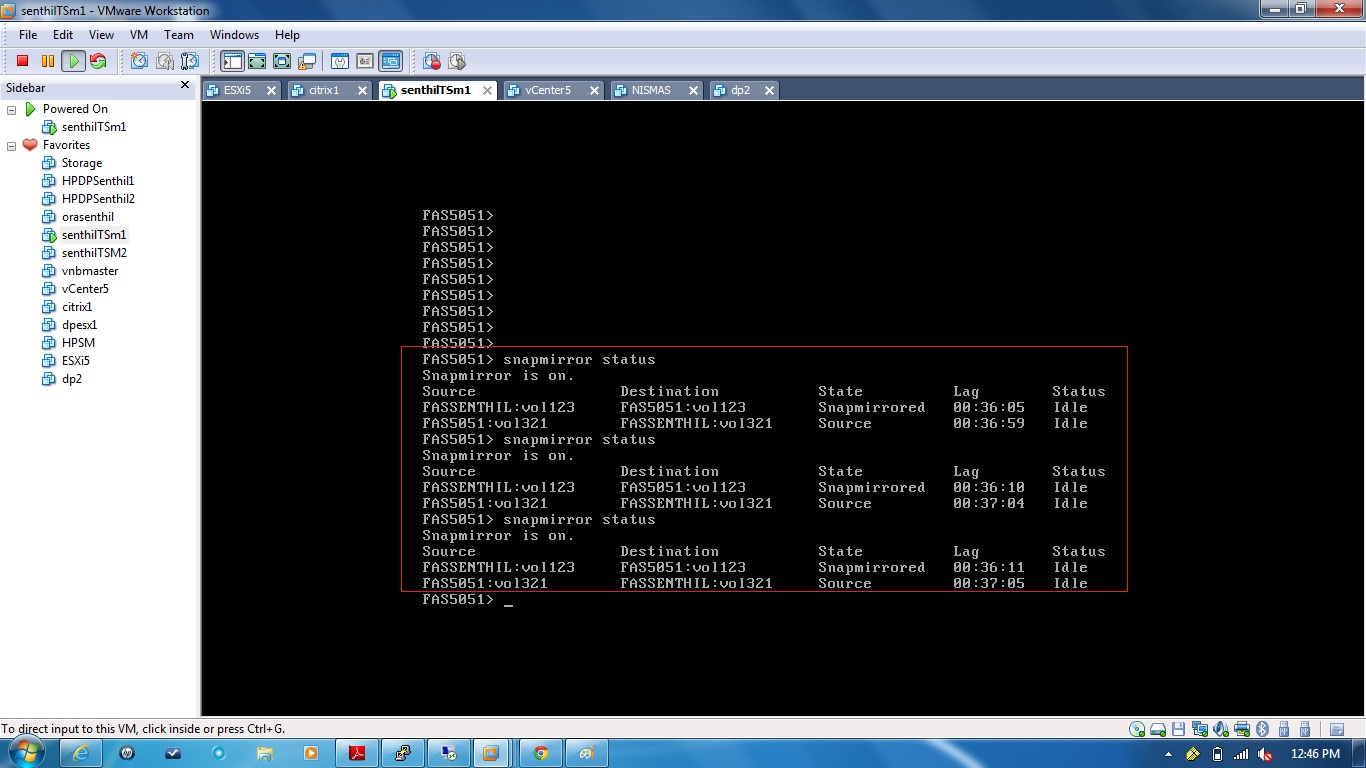Open the virtual printer status bar icon
Screen dimensions: 1366x768
coord(1242,729)
